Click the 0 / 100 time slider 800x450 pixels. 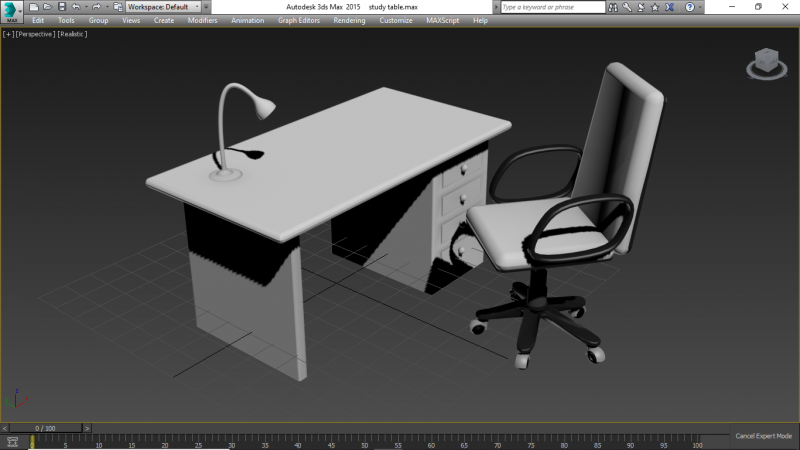coord(45,428)
